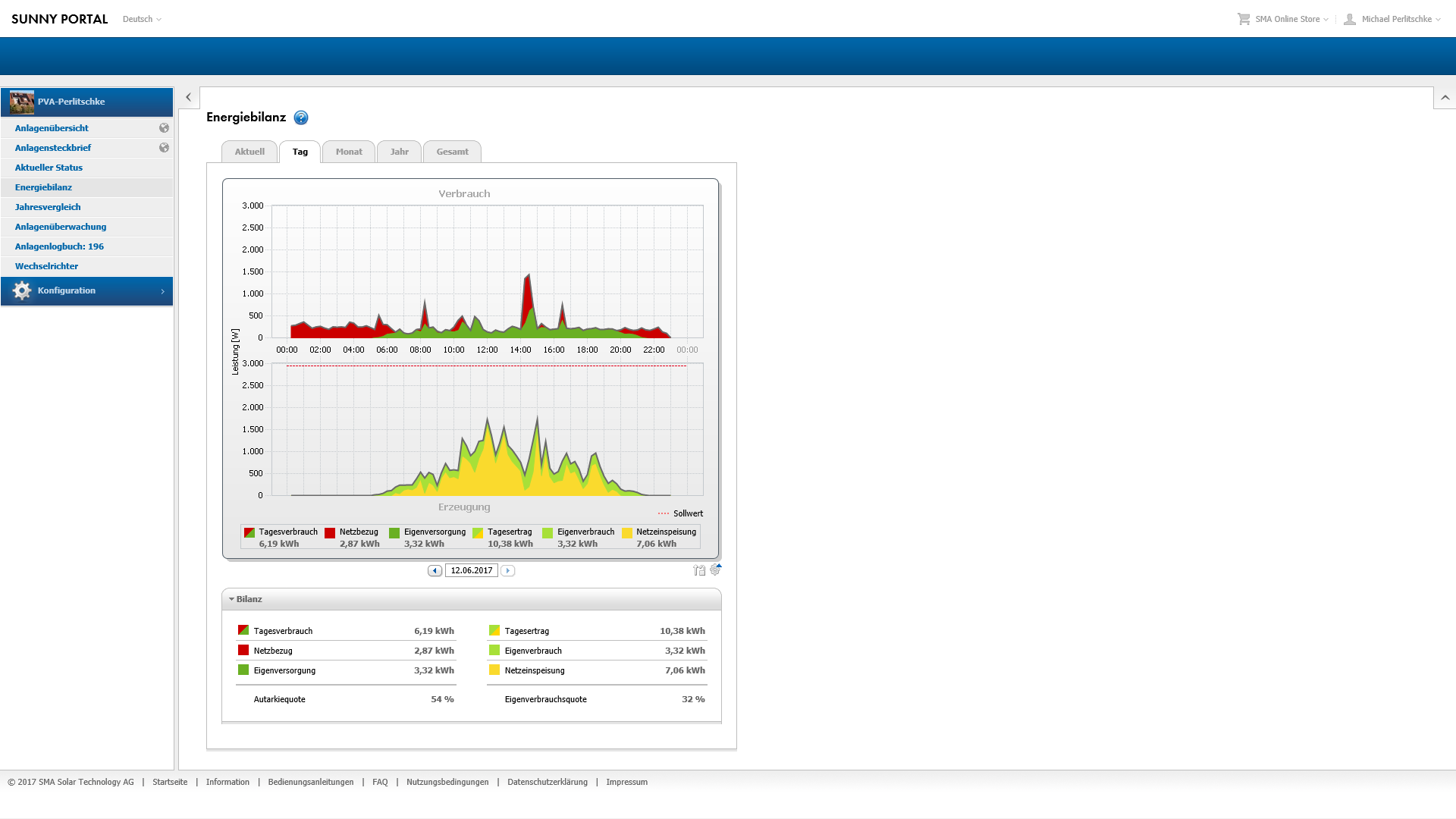Go to next day arrow button
This screenshot has width=1456, height=819.
pyautogui.click(x=508, y=571)
